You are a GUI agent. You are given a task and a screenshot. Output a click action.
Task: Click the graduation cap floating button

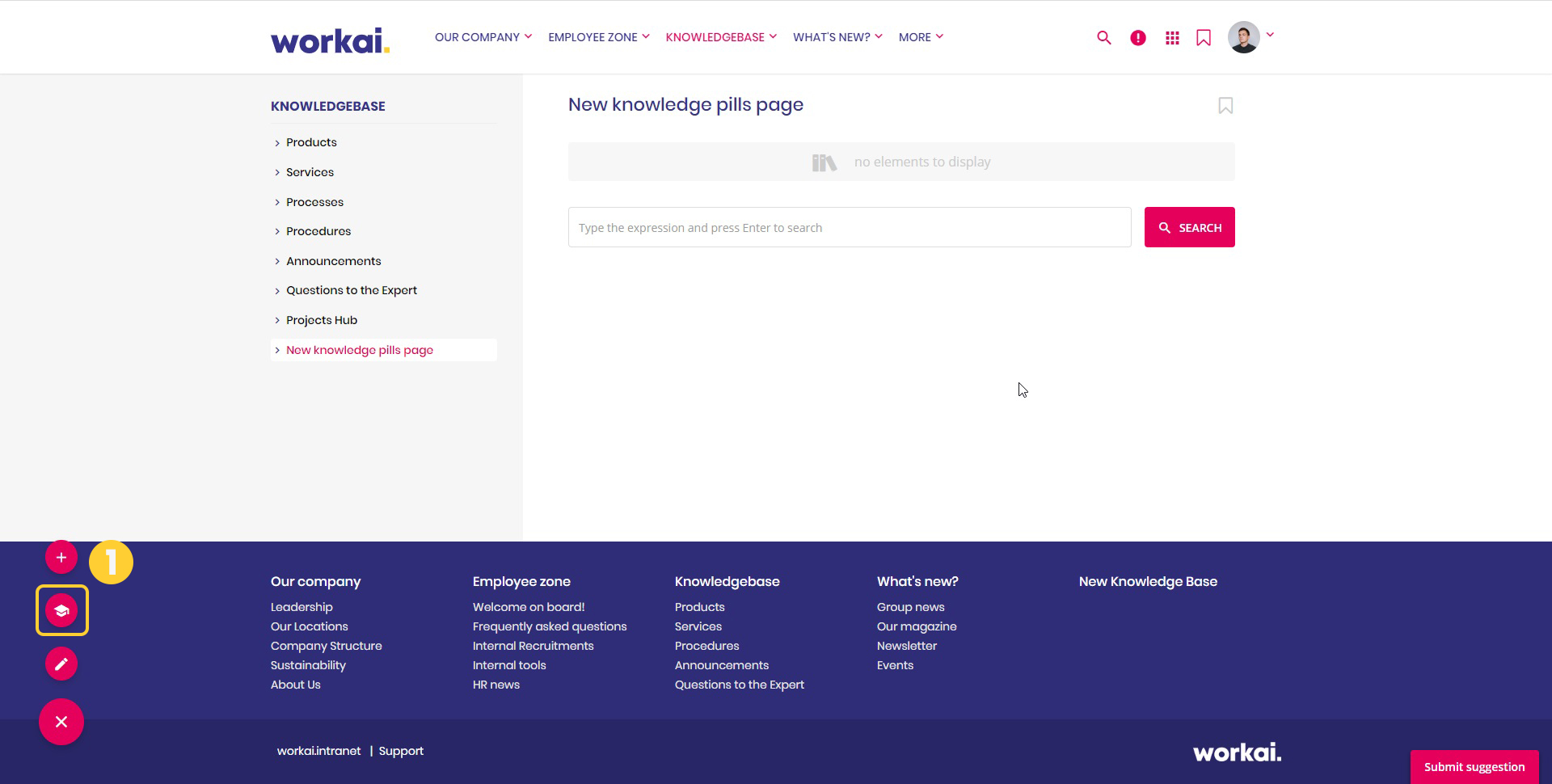(x=61, y=610)
